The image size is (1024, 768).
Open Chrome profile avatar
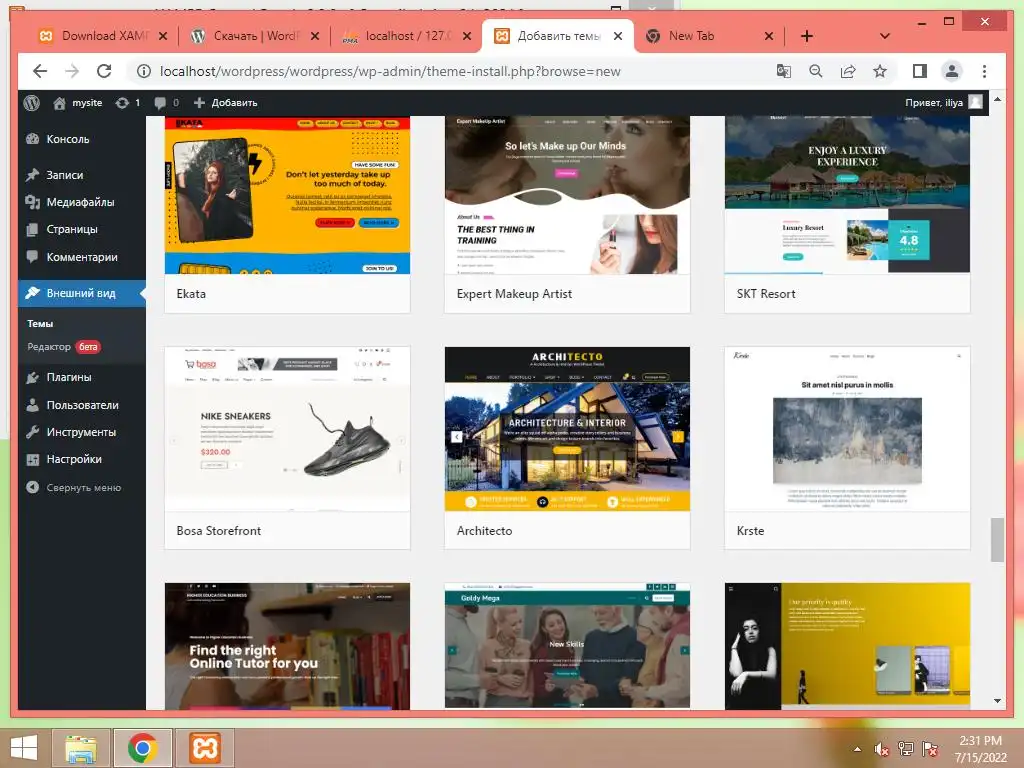tap(952, 71)
